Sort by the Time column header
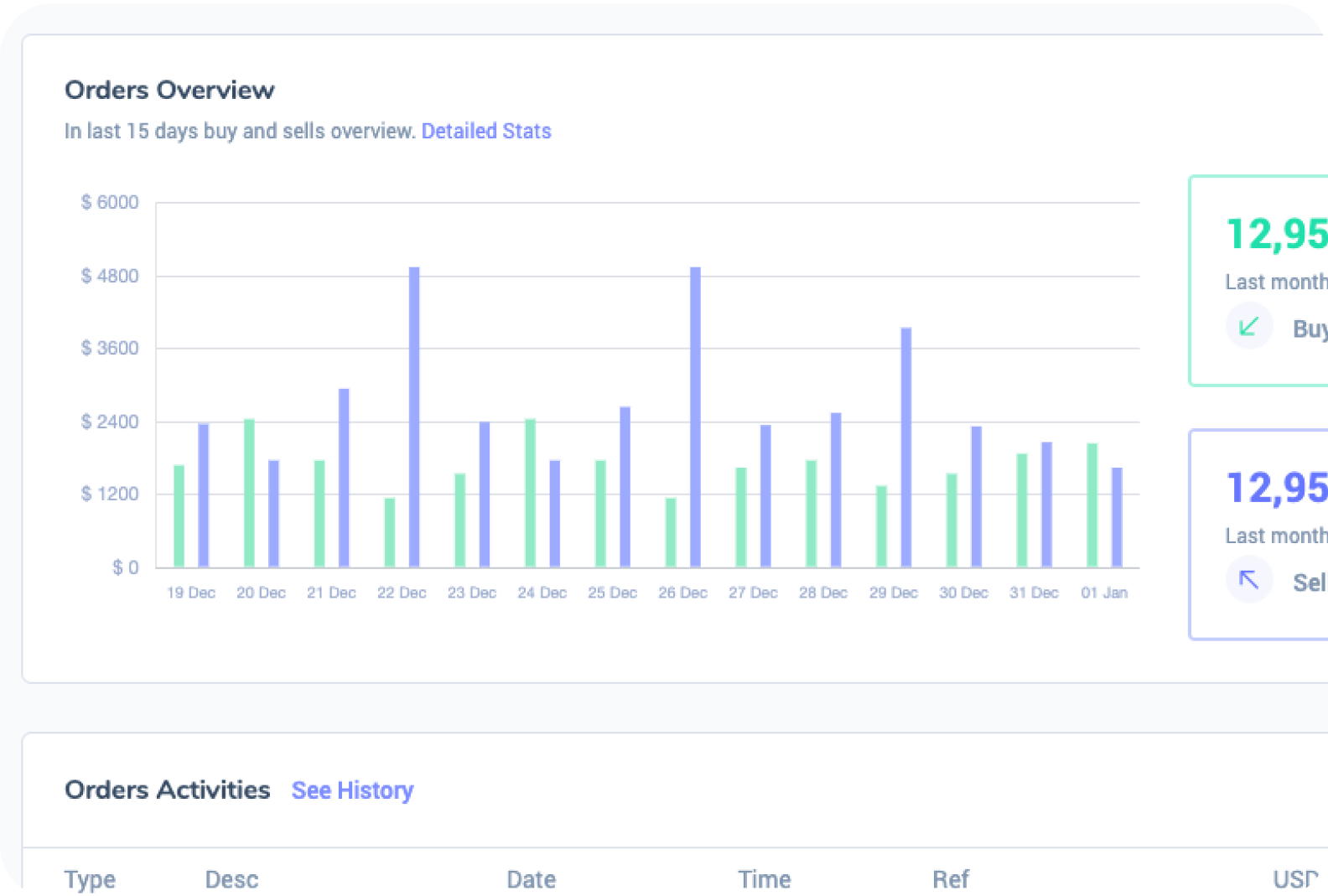This screenshot has height=896, width=1328. click(x=764, y=879)
